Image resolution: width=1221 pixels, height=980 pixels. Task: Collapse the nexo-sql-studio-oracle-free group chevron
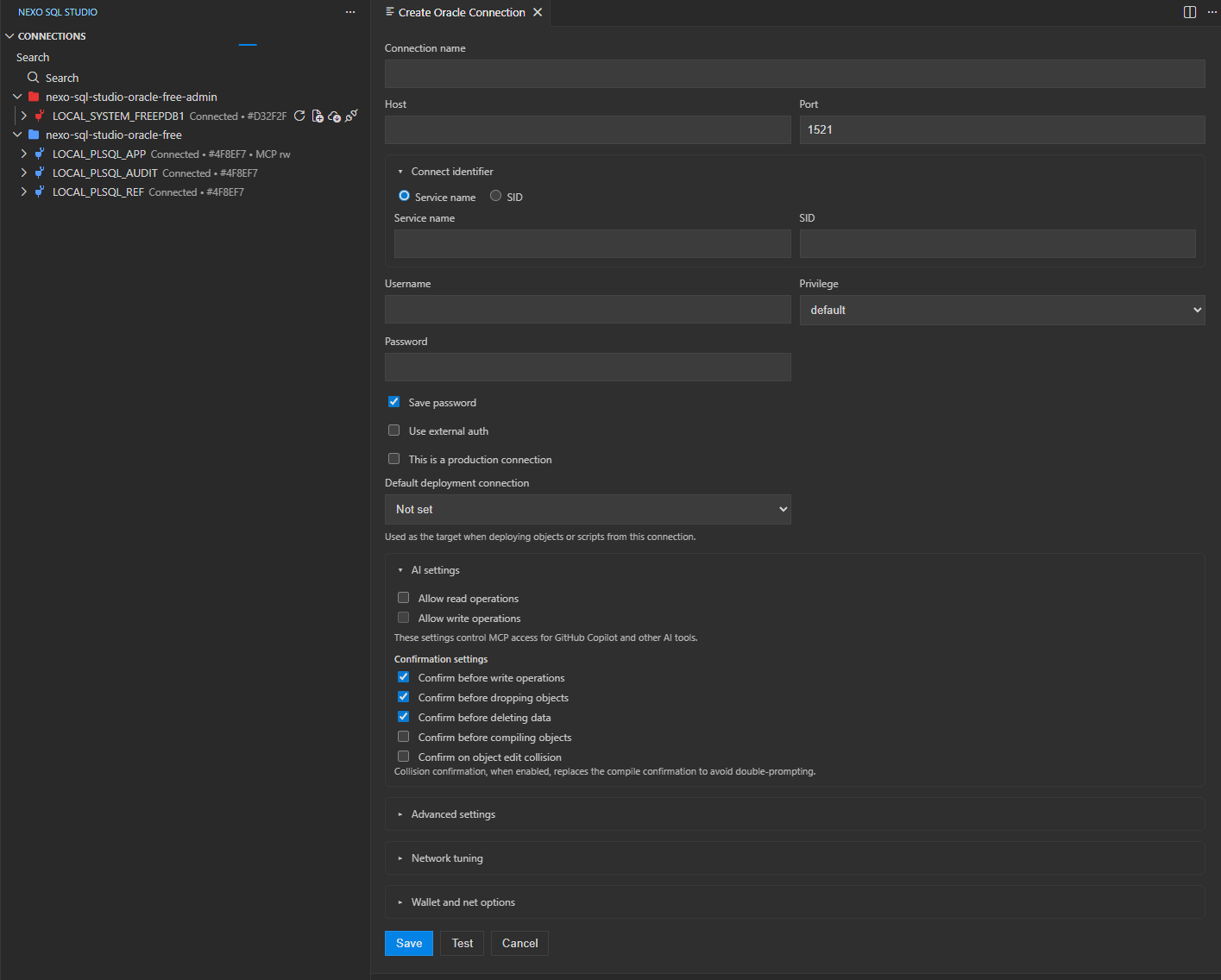point(17,135)
